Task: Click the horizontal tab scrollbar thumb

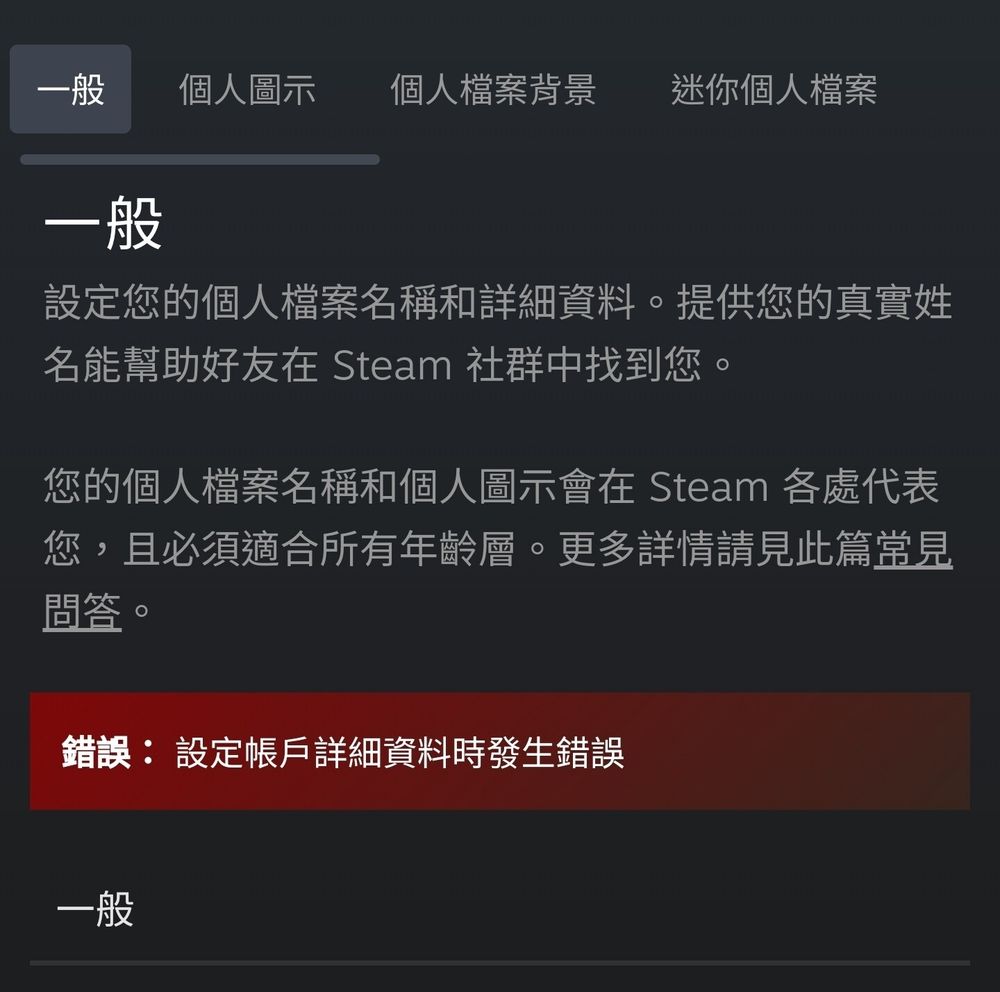Action: [x=200, y=159]
